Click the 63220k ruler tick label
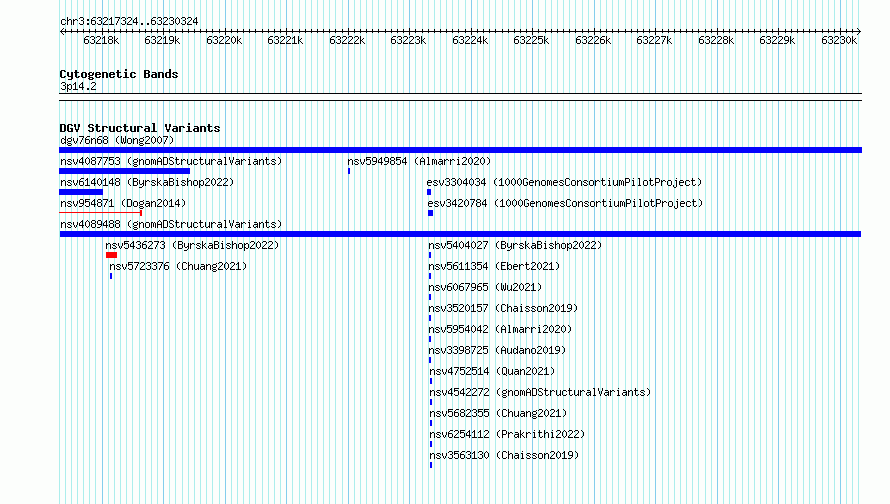 click(x=224, y=40)
